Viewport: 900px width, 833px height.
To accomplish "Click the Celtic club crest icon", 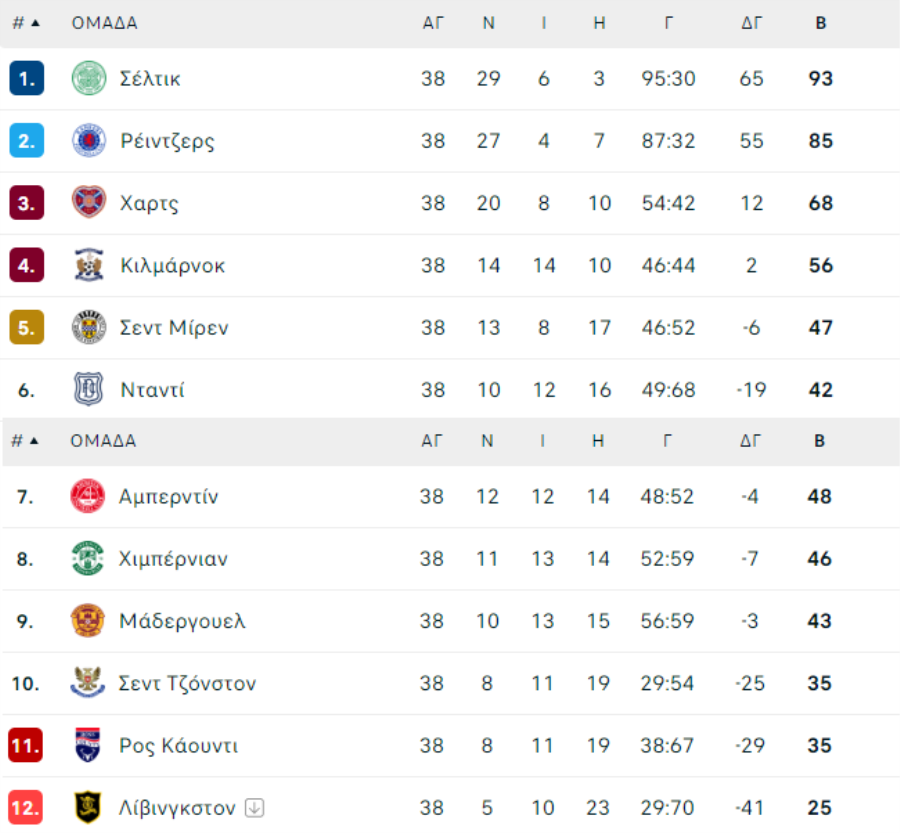I will pos(89,78).
